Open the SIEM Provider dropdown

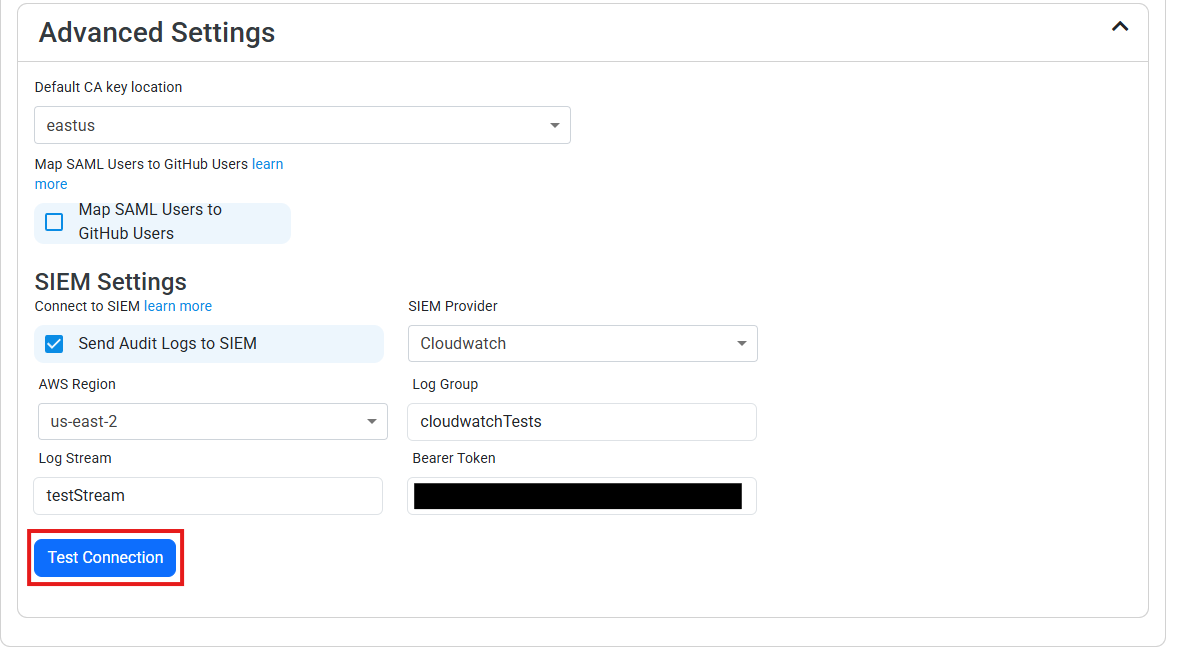point(583,343)
